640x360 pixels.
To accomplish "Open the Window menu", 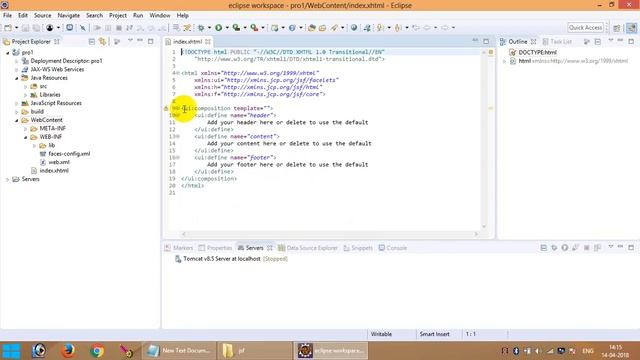I will [x=160, y=15].
